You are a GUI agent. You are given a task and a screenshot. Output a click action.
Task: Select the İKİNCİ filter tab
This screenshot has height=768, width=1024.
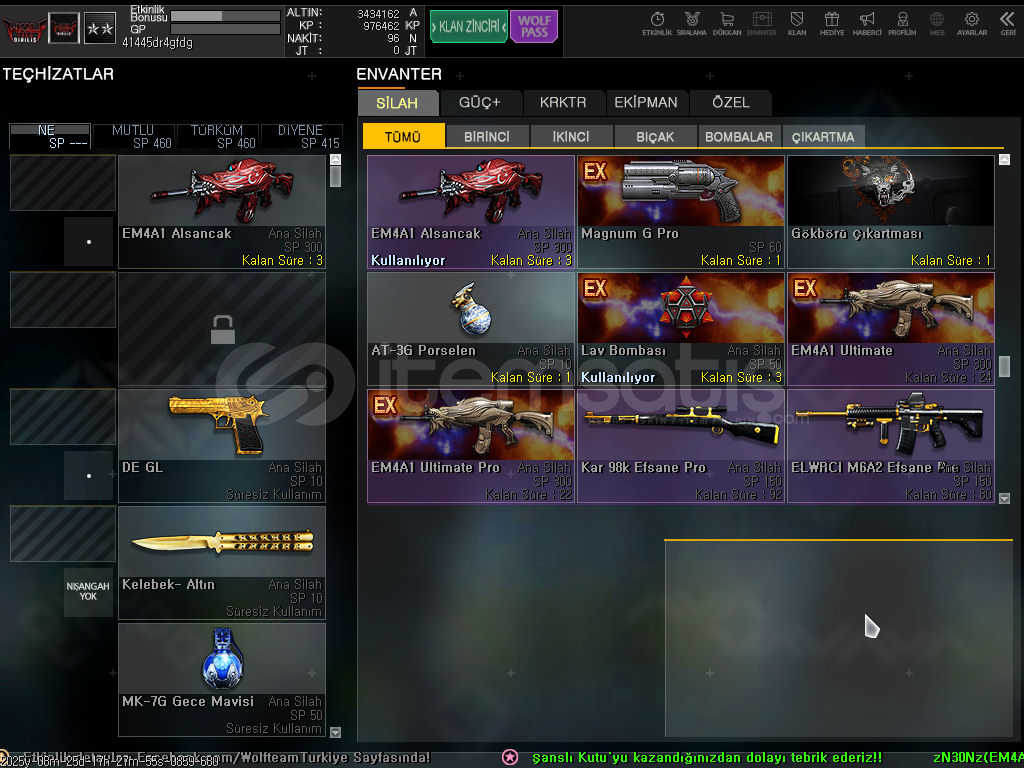[571, 136]
